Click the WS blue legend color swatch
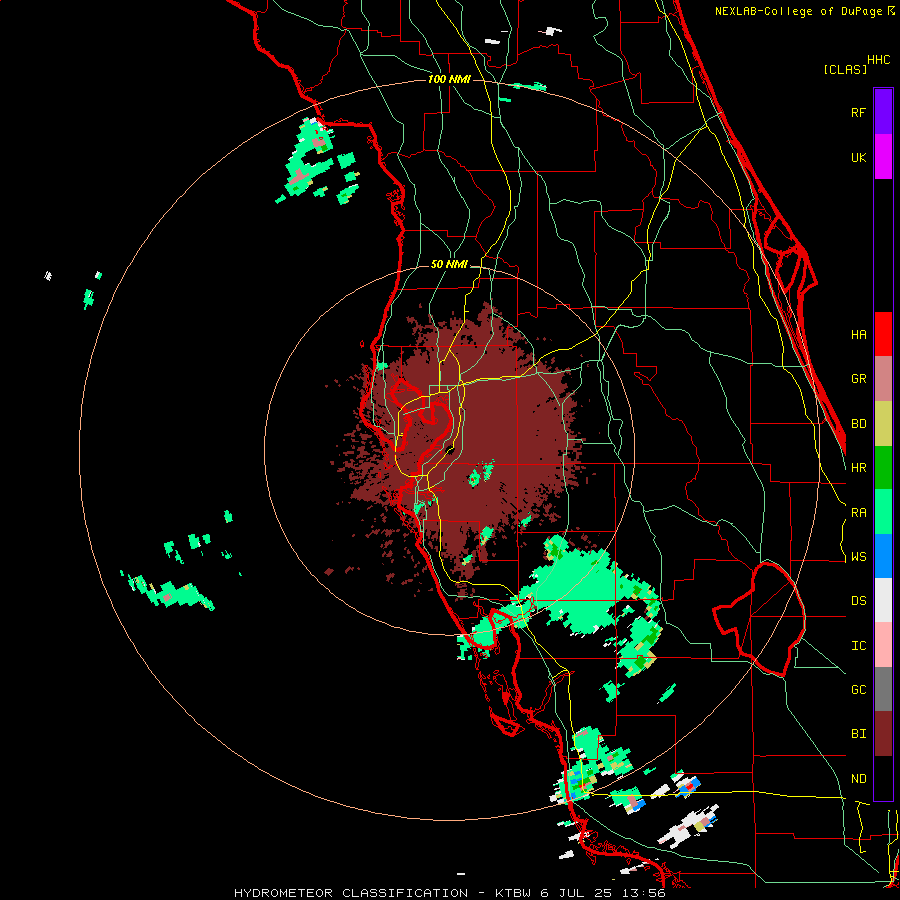Image resolution: width=900 pixels, height=900 pixels. [883, 556]
